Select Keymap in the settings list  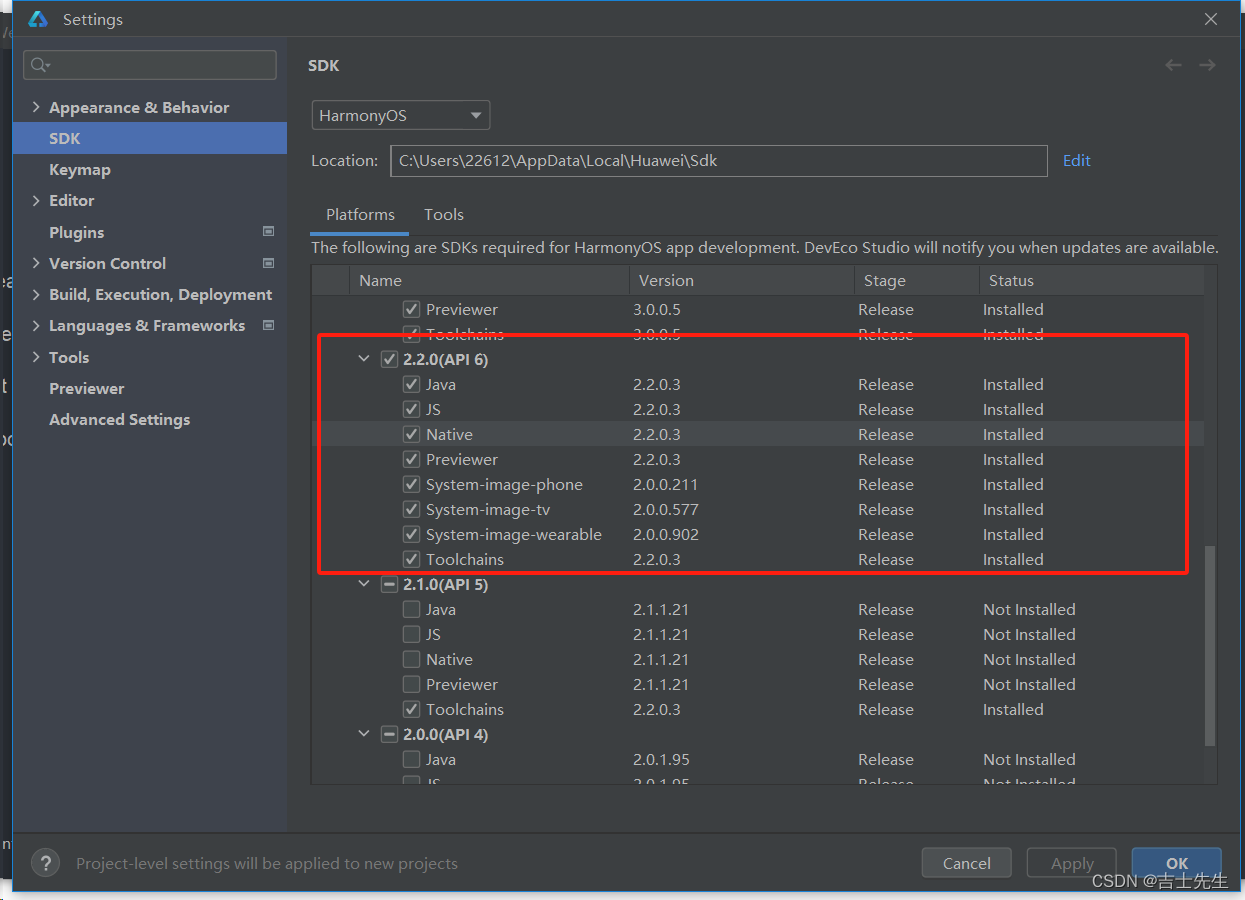80,169
